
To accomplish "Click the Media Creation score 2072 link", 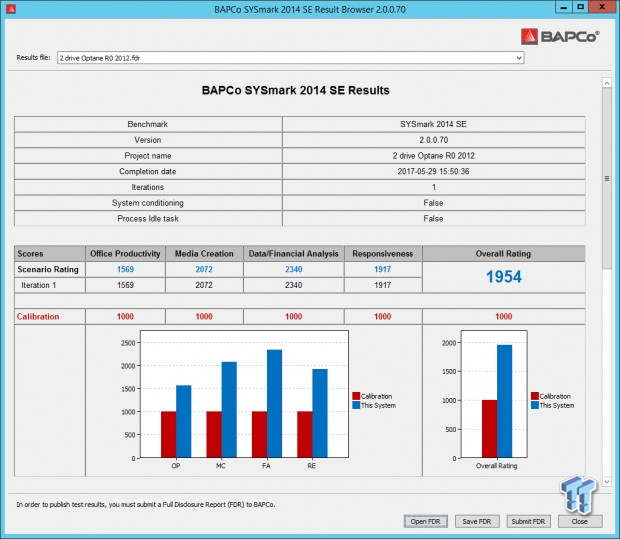I will (x=204, y=269).
